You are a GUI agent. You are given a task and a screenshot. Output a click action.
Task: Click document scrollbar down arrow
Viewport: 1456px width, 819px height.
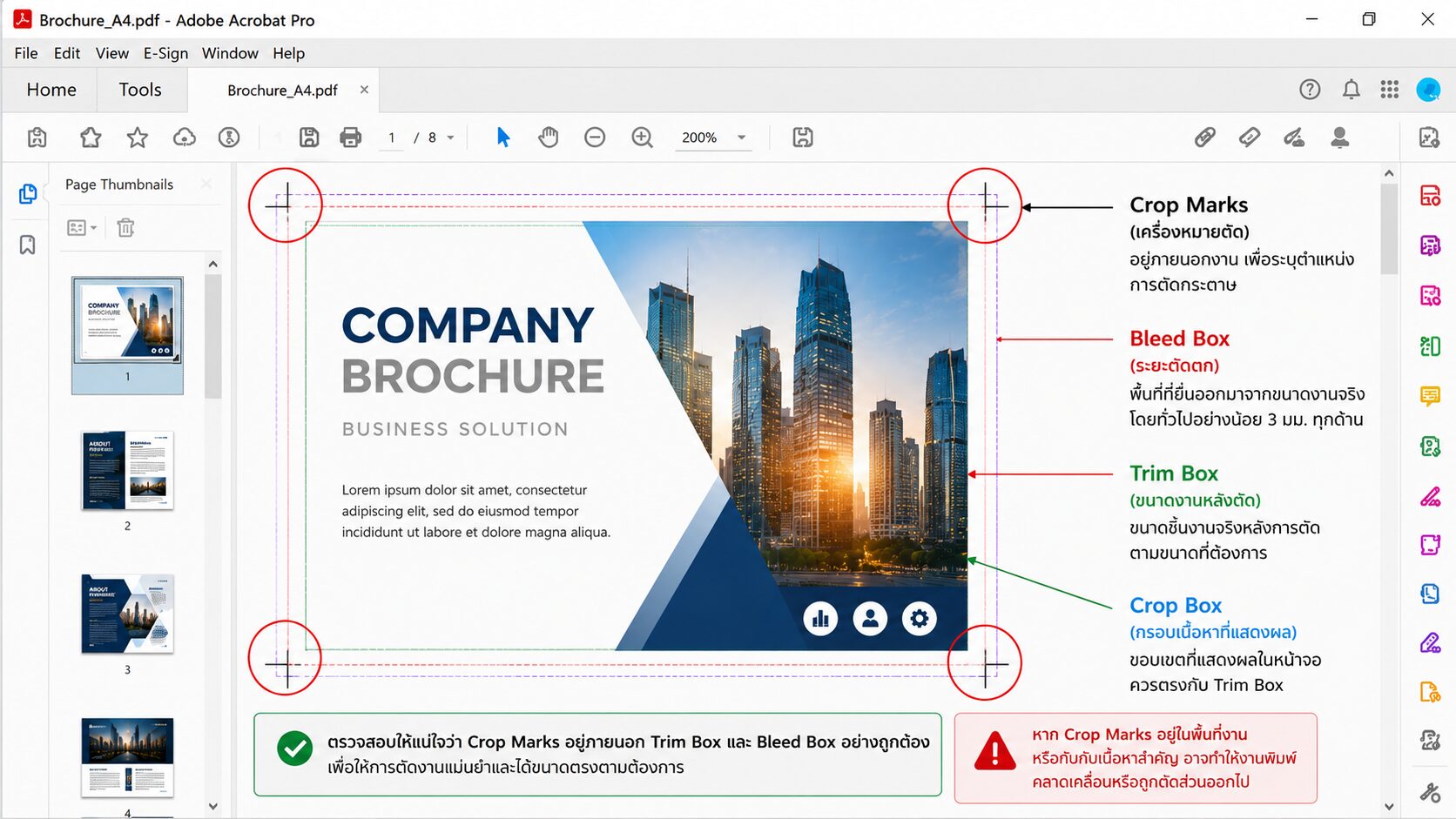[1389, 807]
